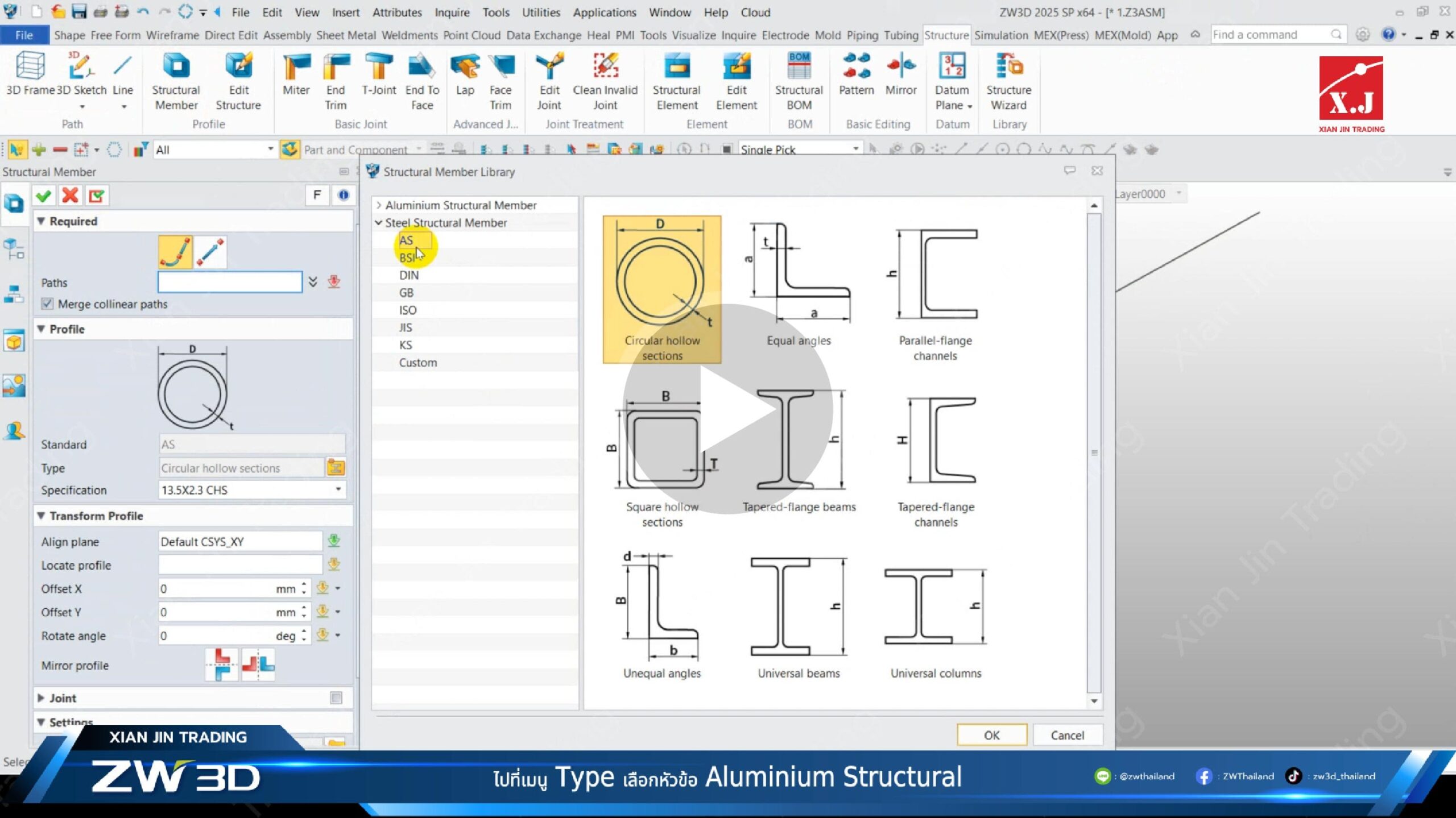Click OK in Structural Member Library
Viewport: 1456px width, 818px height.
(x=992, y=734)
